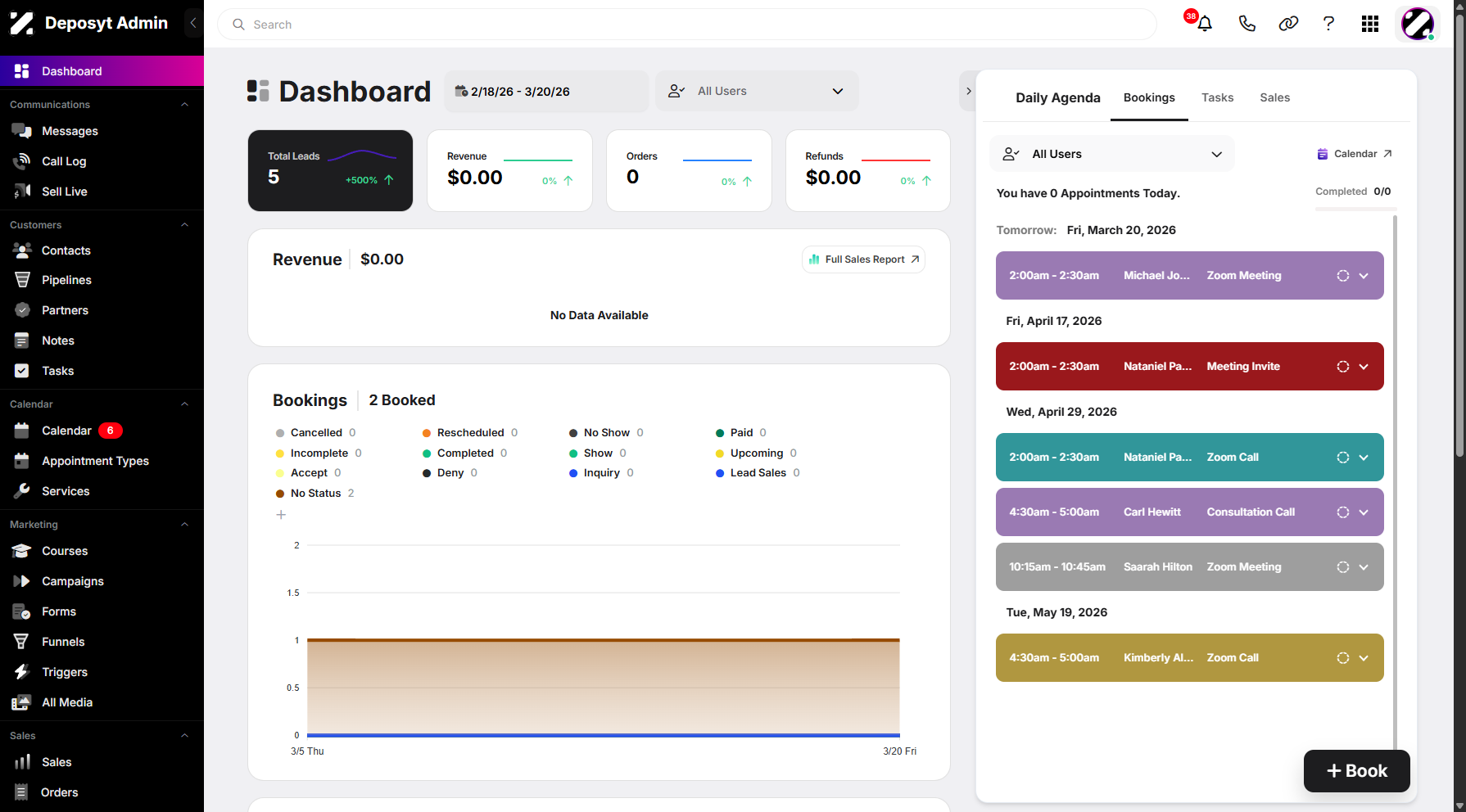Open the help question mark icon
Image resolution: width=1466 pixels, height=812 pixels.
(x=1328, y=24)
